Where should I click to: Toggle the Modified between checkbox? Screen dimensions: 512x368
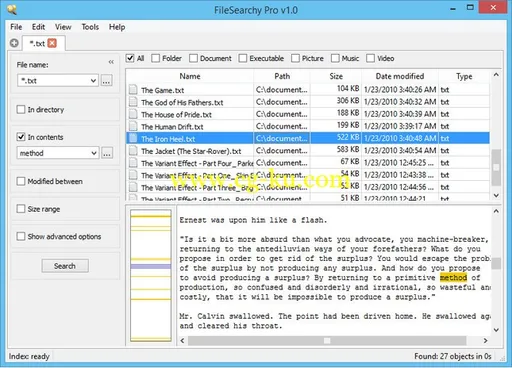pos(21,181)
